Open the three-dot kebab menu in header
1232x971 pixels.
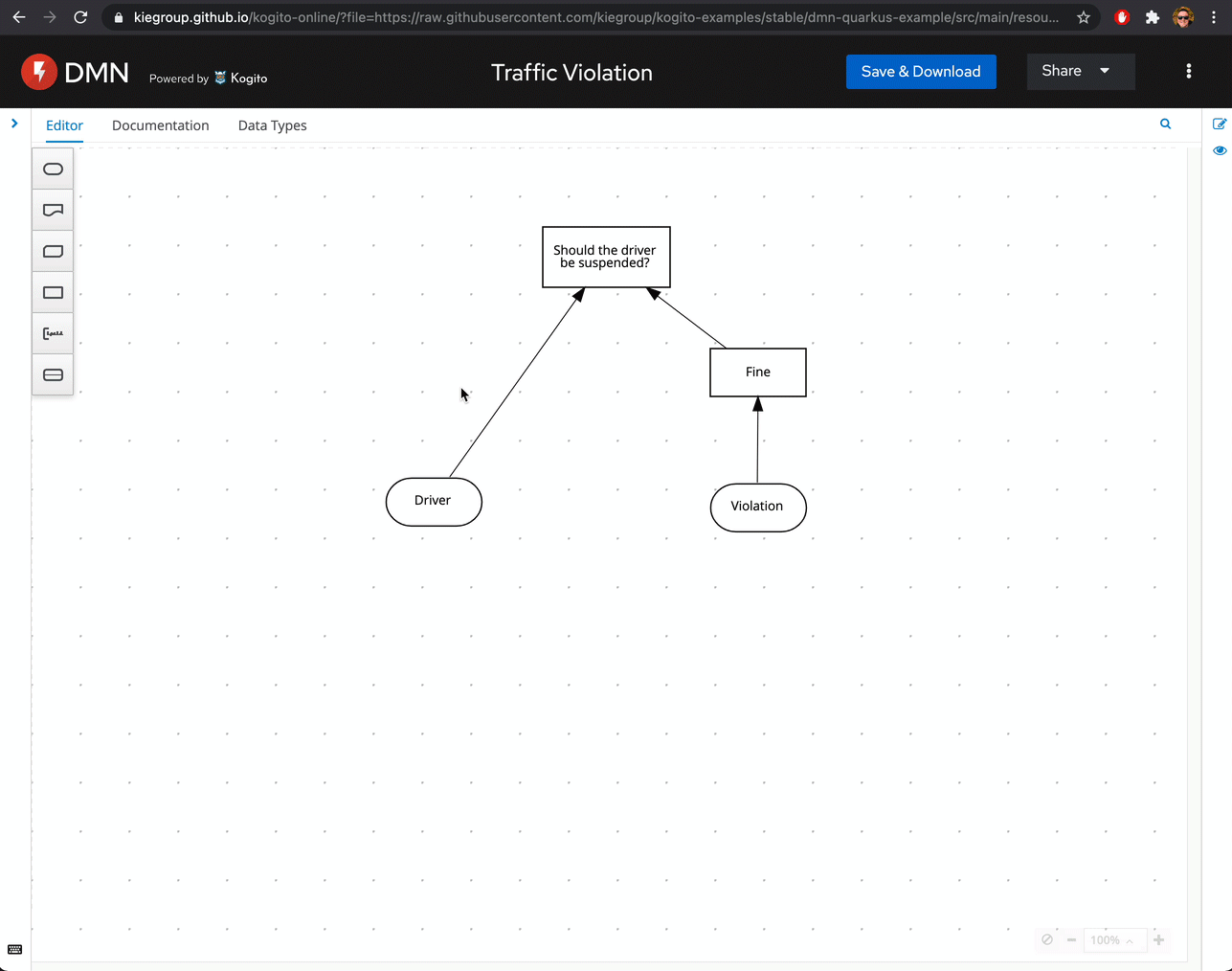coord(1188,72)
